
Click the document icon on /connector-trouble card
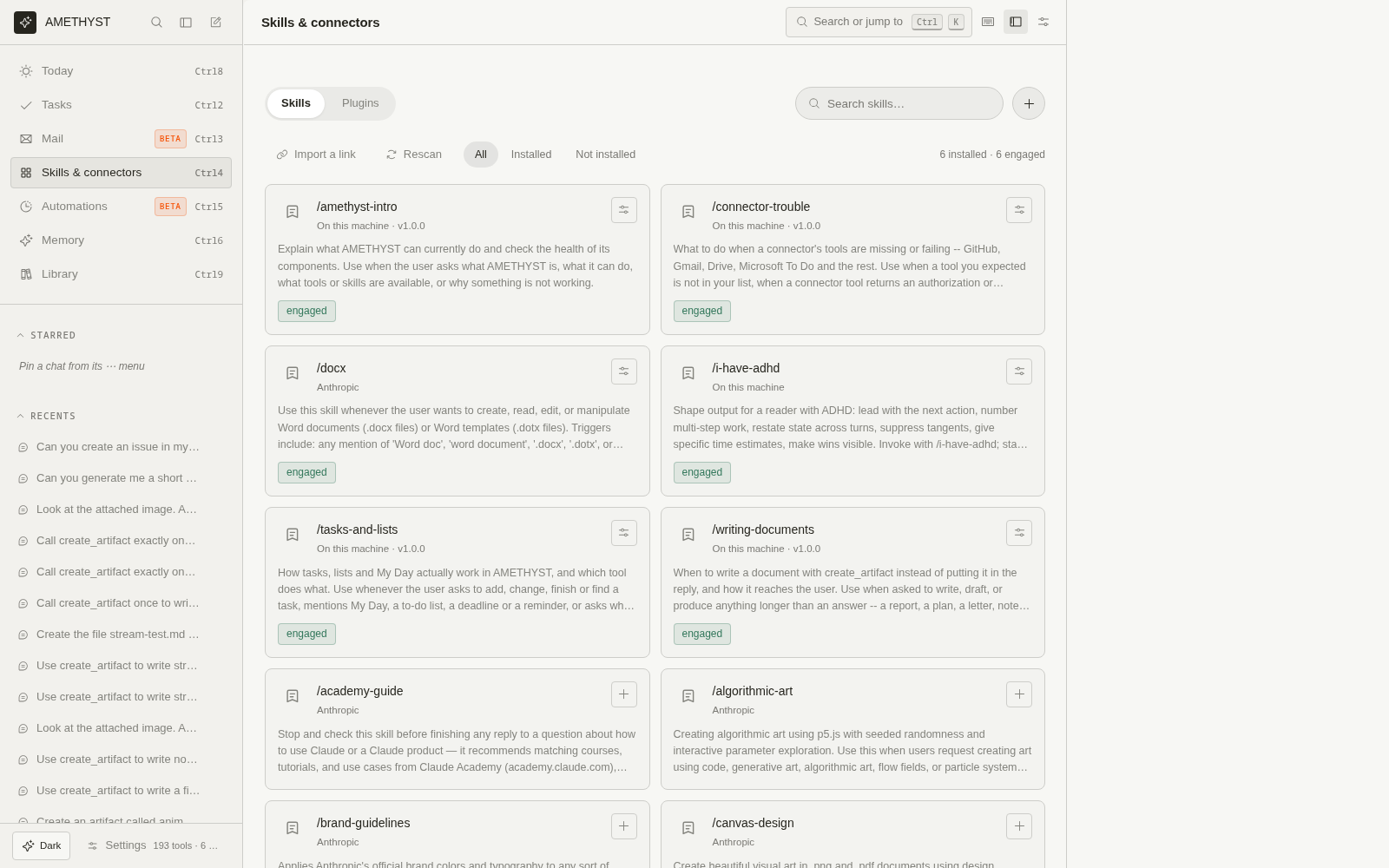click(688, 212)
